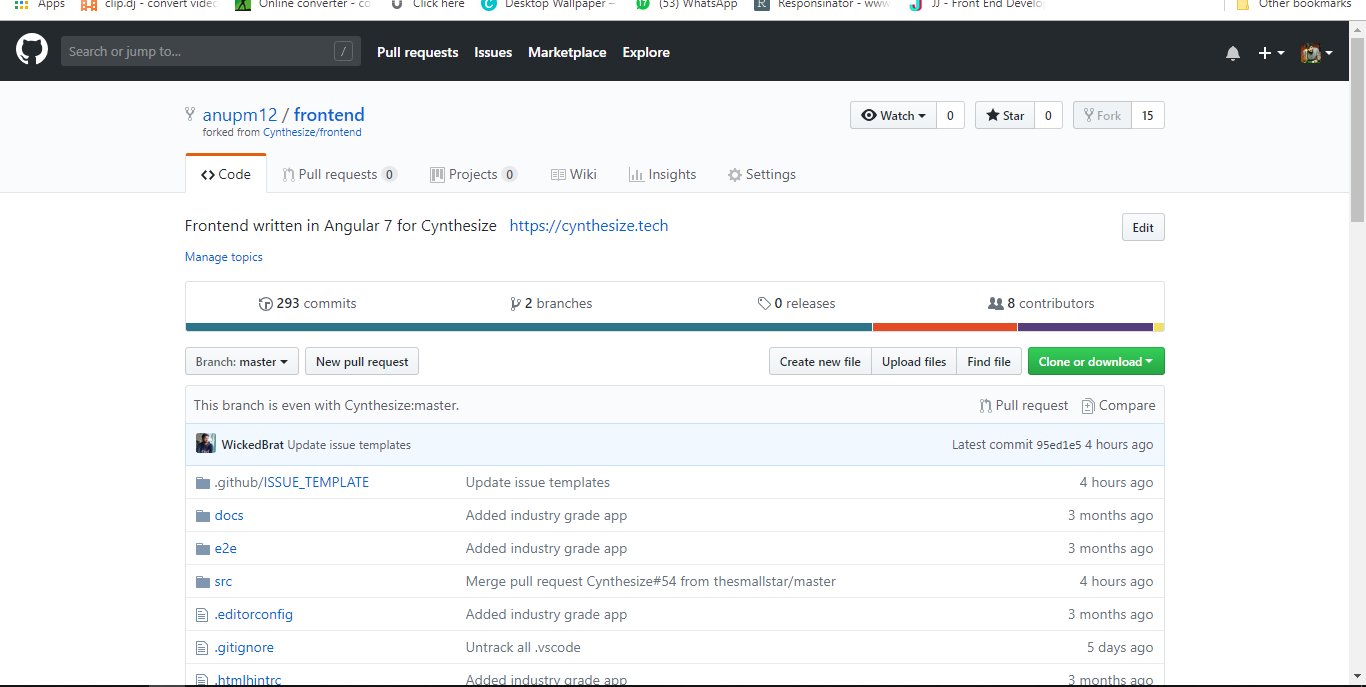The image size is (1366, 687).
Task: Open the WickedBrat avatar image
Action: point(206,444)
